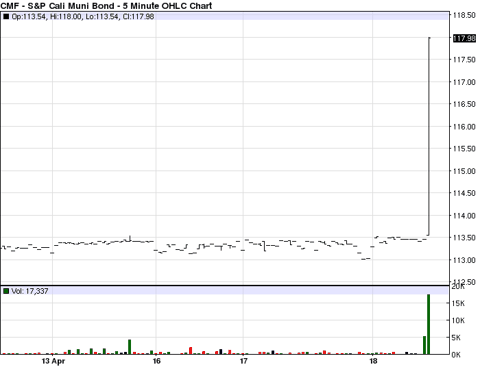Viewport: 480px width, 367px height.
Task: Select the 17 date axis label
Action: tap(244, 361)
